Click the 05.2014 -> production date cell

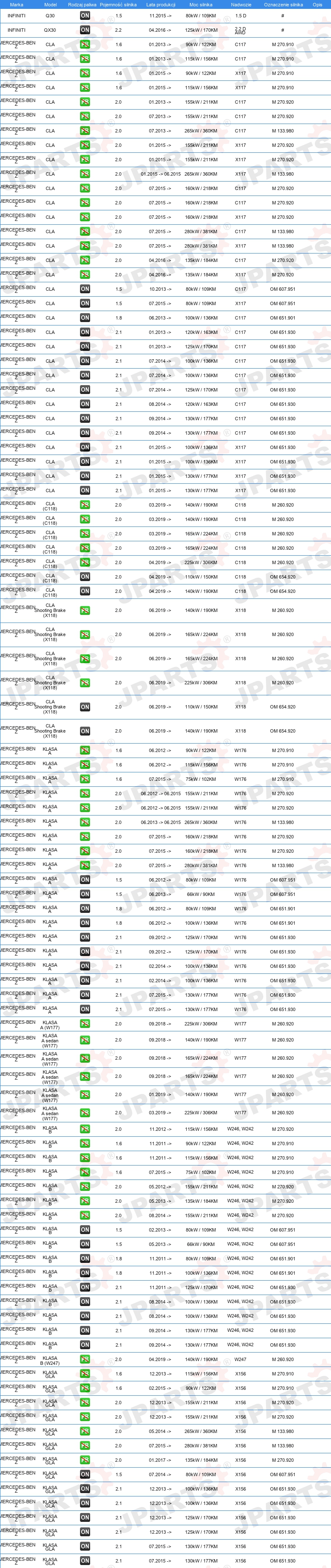(160, 1432)
